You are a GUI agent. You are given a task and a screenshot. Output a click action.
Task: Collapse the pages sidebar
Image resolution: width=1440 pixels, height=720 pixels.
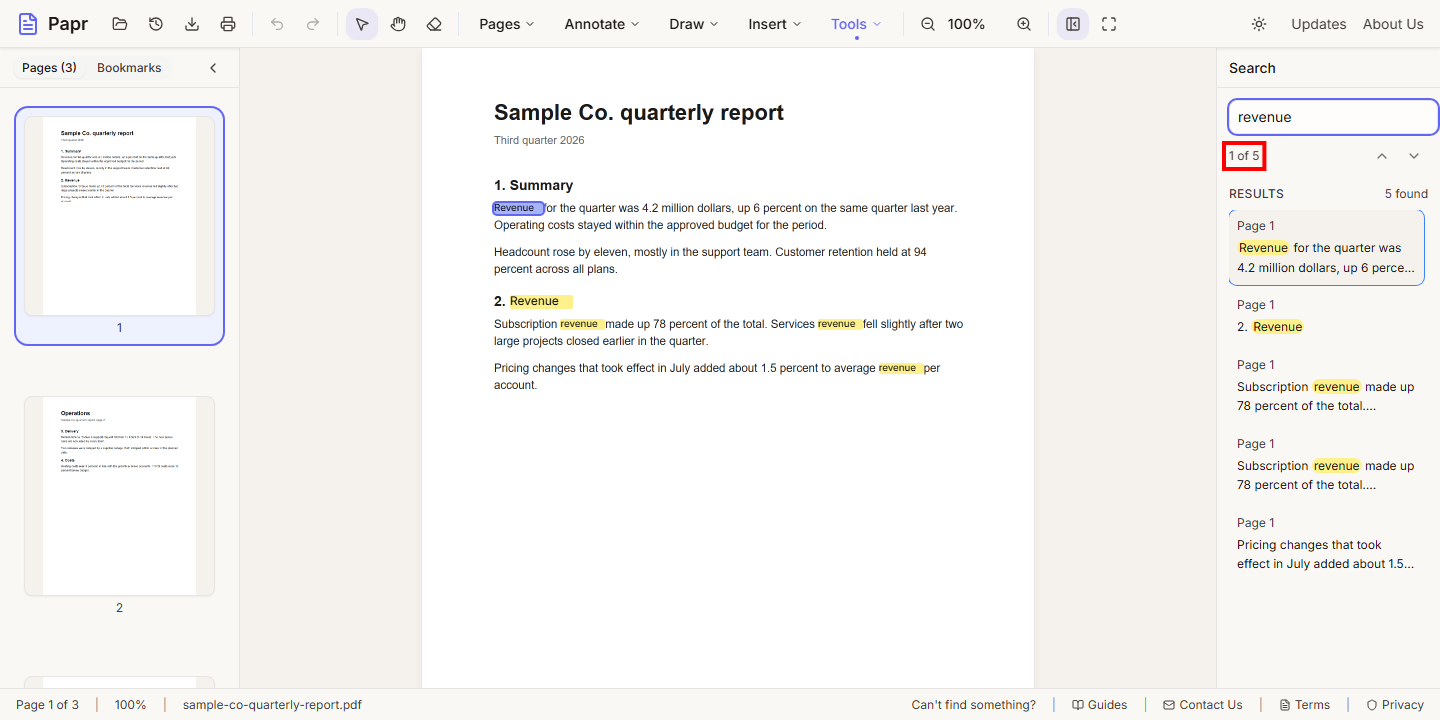pos(213,68)
